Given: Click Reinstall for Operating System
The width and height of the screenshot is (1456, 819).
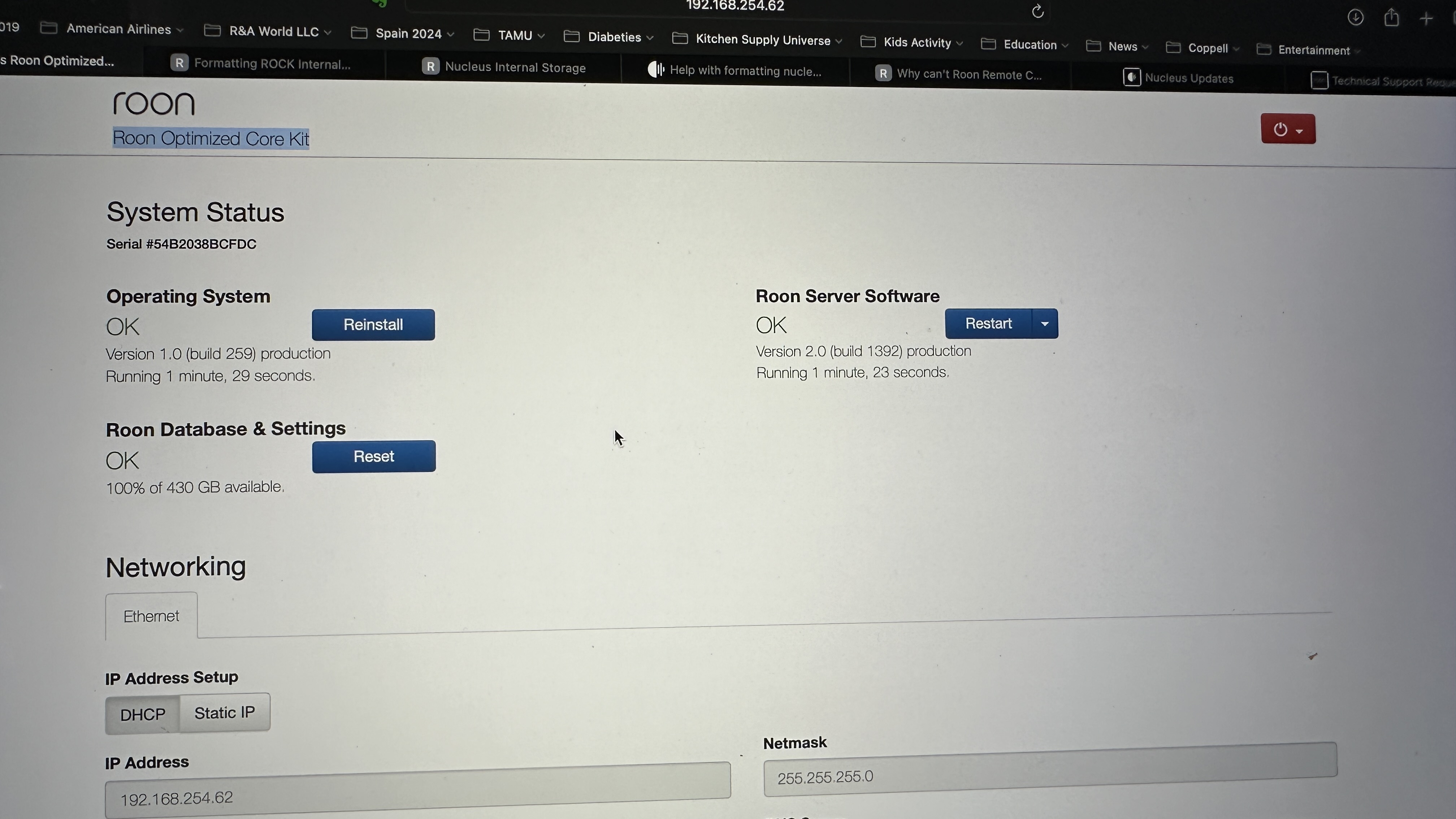Looking at the screenshot, I should (373, 324).
